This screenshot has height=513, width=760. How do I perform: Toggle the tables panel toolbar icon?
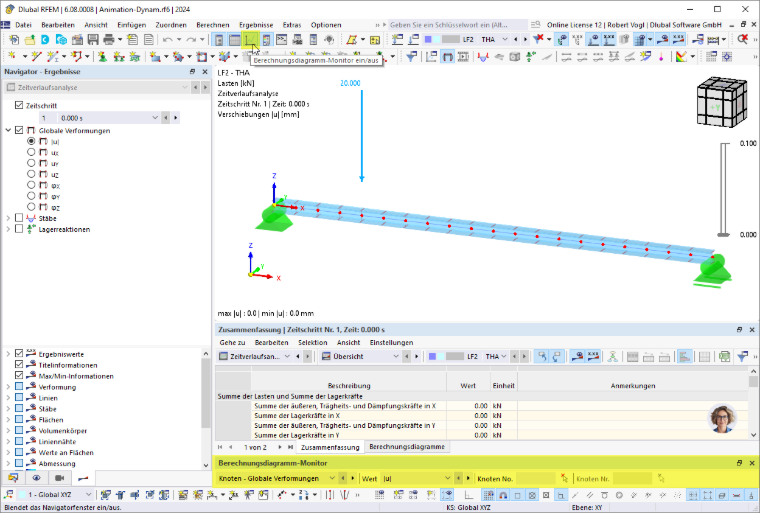[x=235, y=40]
